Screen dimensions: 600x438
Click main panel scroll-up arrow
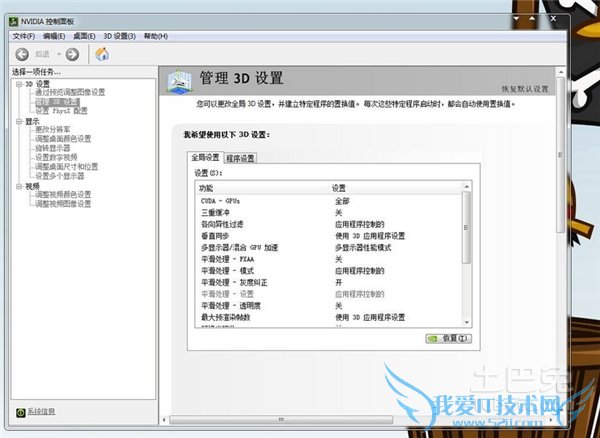click(561, 72)
